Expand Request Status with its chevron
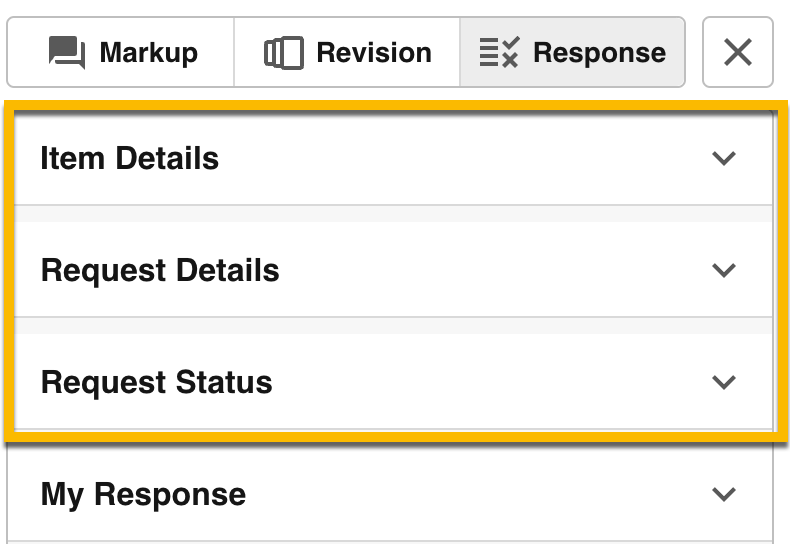790x544 pixels. pos(723,382)
